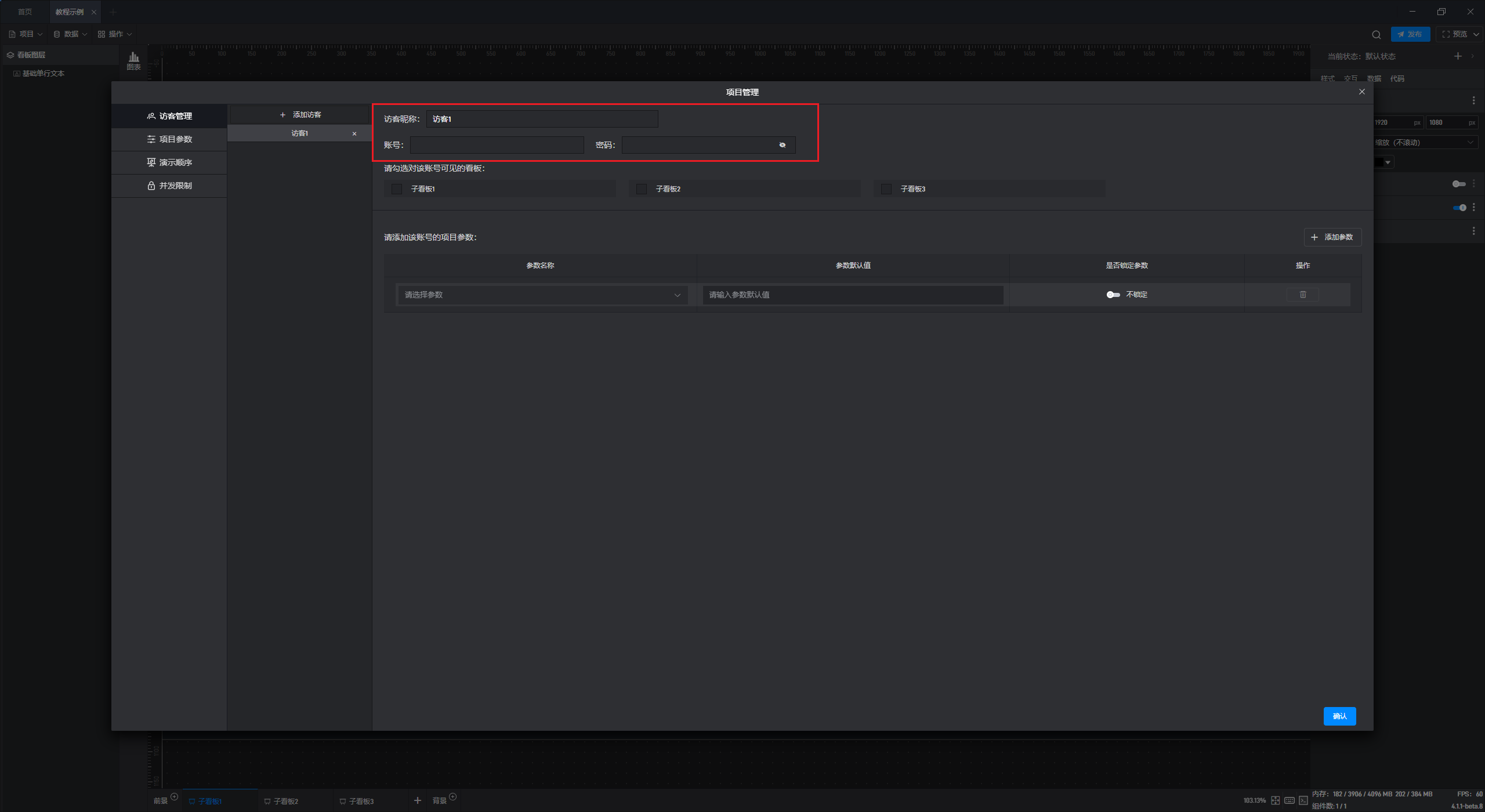The height and width of the screenshot is (812, 1485).
Task: Open options beside the blue switch
Action: (x=1473, y=208)
